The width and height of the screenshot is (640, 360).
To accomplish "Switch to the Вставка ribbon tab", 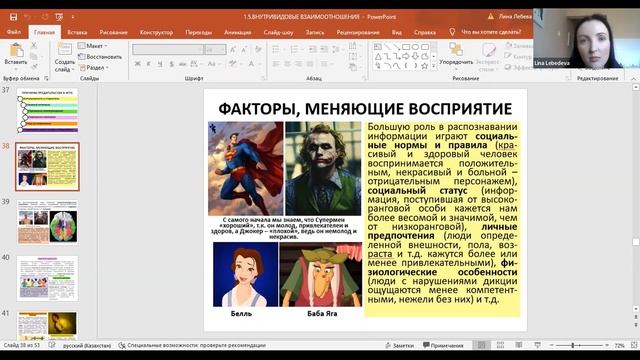I will (77, 32).
